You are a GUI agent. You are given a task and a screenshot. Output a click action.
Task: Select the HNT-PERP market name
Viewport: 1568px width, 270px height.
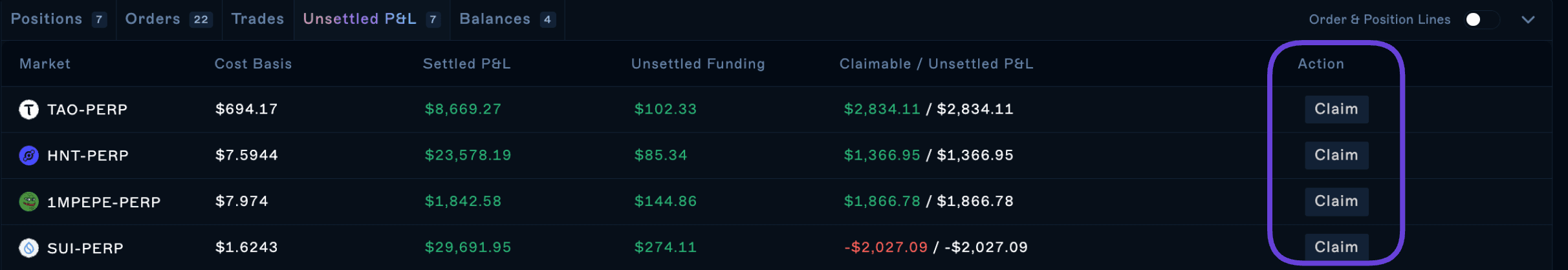[88, 156]
